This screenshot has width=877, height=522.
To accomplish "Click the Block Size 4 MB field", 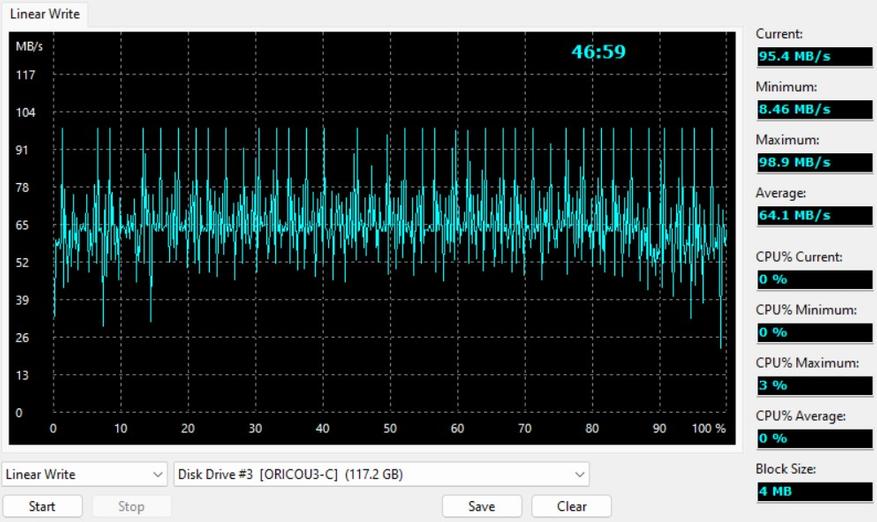I will pyautogui.click(x=814, y=492).
